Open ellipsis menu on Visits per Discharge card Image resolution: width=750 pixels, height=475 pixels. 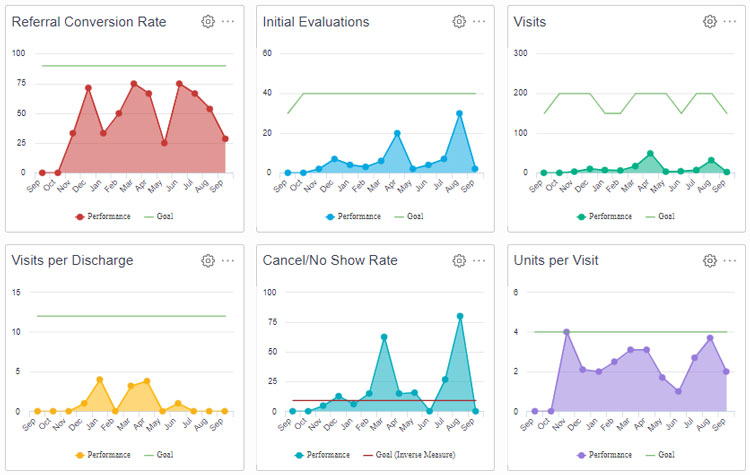point(228,261)
